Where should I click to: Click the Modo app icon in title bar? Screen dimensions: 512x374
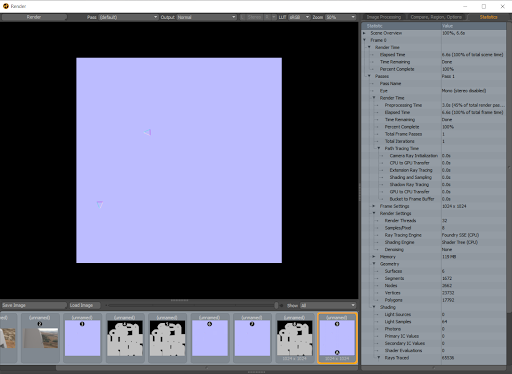click(5, 6)
